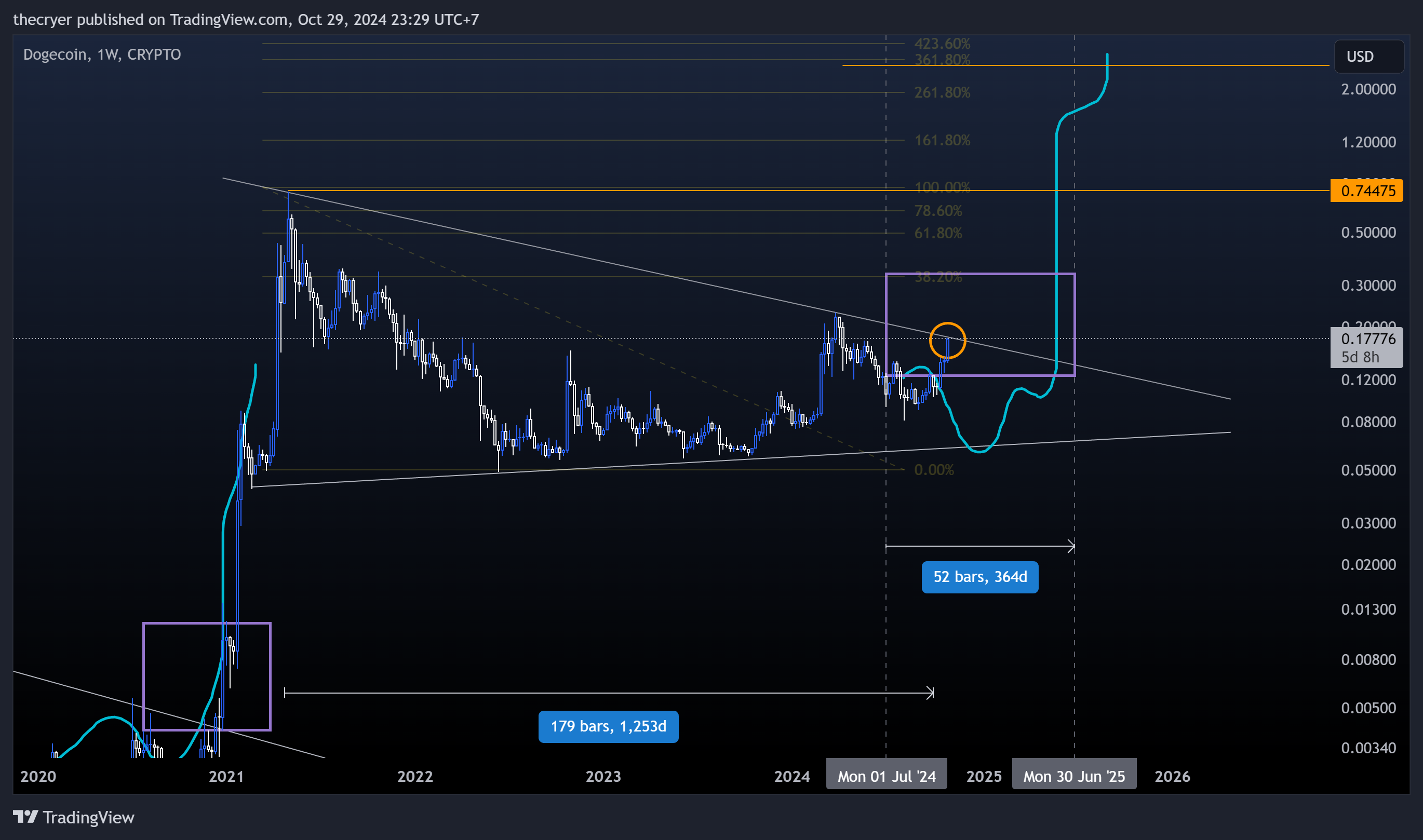Click the 2023 year label on time axis
This screenshot has width=1423, height=840.
pyautogui.click(x=603, y=776)
